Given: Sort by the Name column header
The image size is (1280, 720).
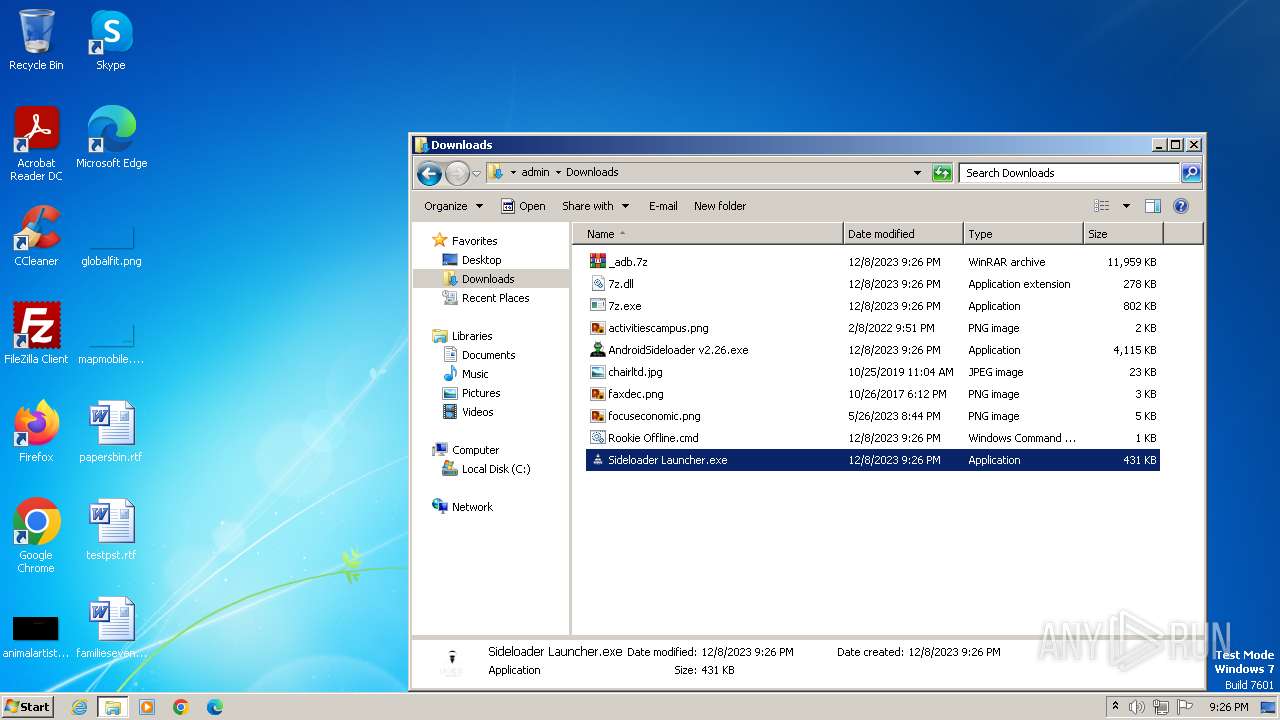Looking at the screenshot, I should pos(708,234).
